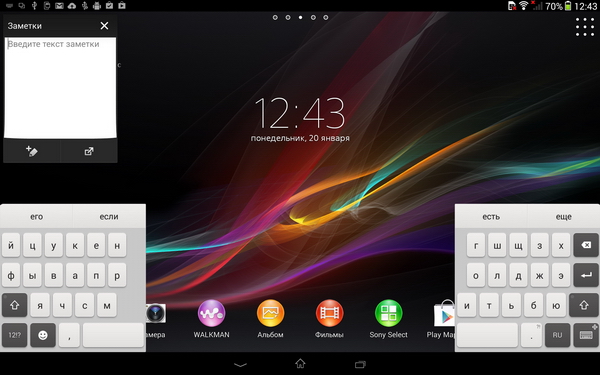Screen dimensions: 600x375
Task: Hide keyboard using the down chevron nav button
Action: (x=240, y=364)
